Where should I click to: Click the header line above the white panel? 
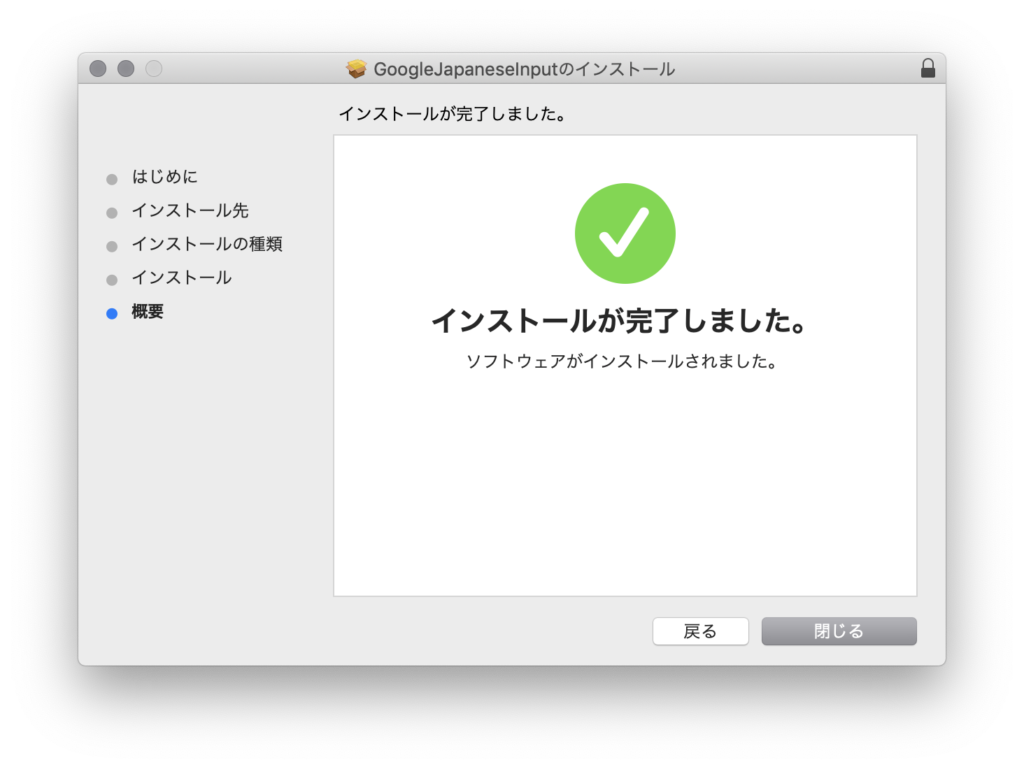click(x=453, y=114)
